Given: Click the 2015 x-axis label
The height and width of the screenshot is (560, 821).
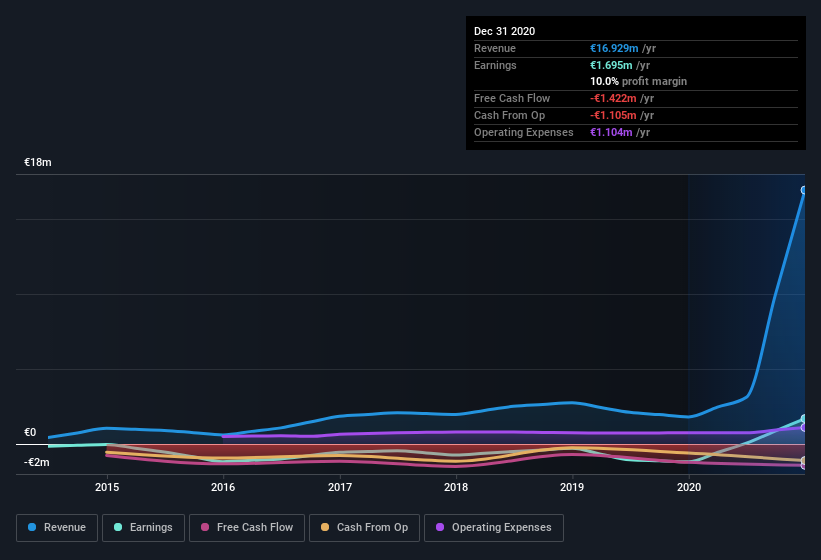Looking at the screenshot, I should pyautogui.click(x=107, y=487).
